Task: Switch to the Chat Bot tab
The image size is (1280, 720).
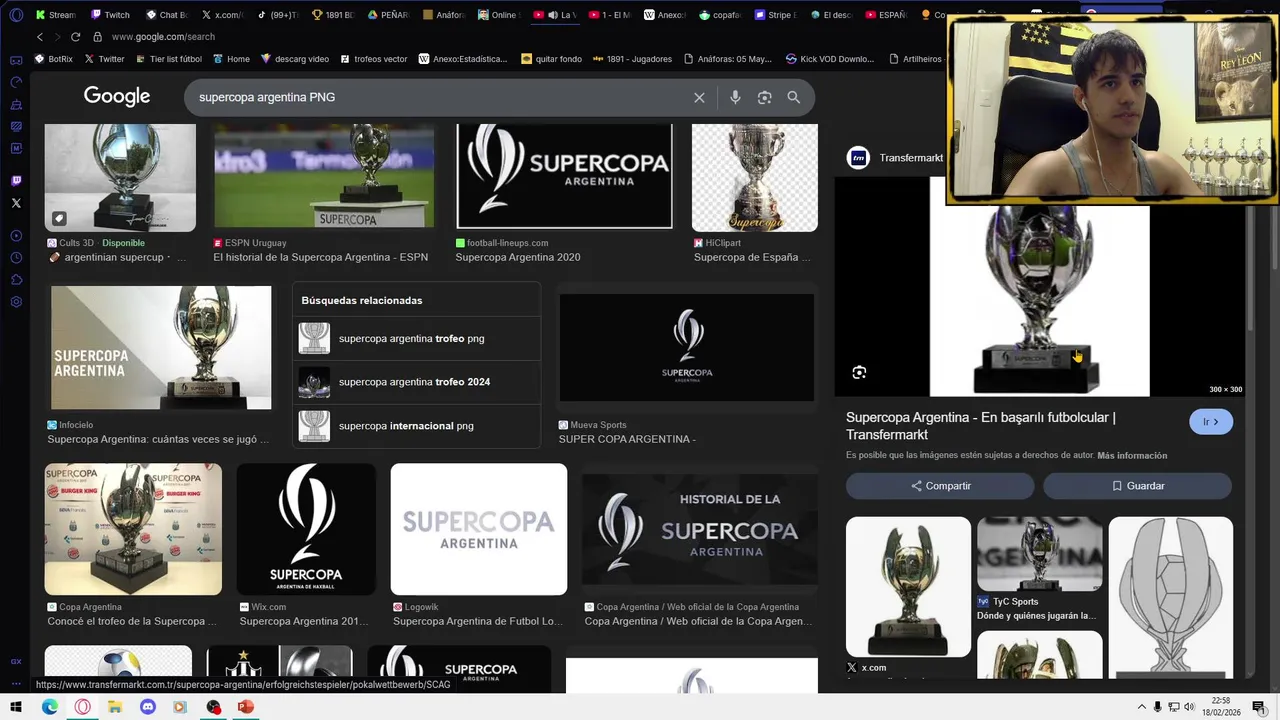Action: point(166,15)
